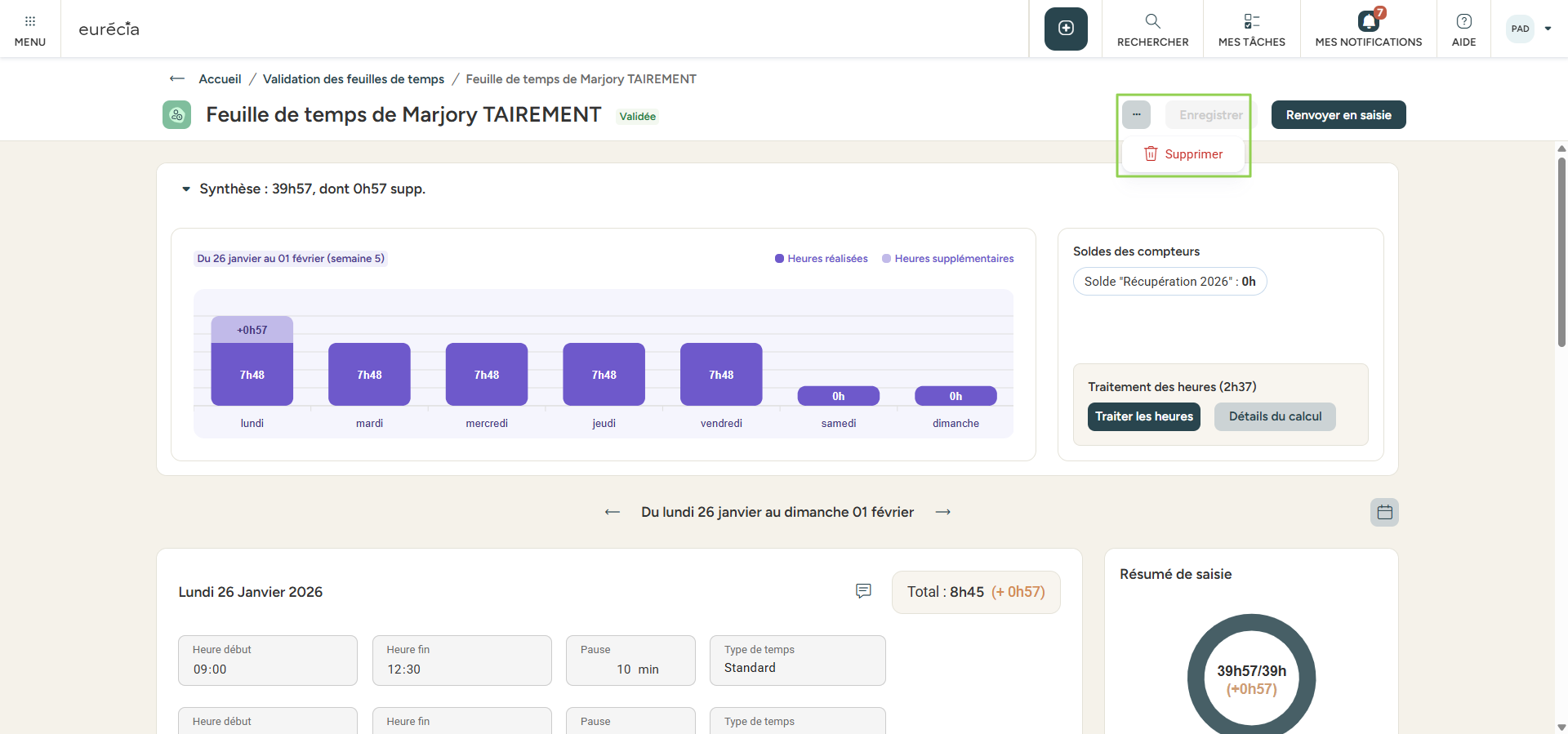Open the PAD user account dropdown

1529,29
